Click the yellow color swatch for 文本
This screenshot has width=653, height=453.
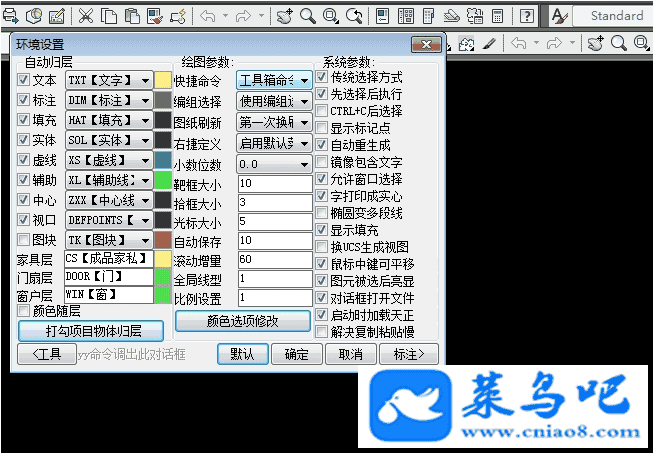click(164, 80)
